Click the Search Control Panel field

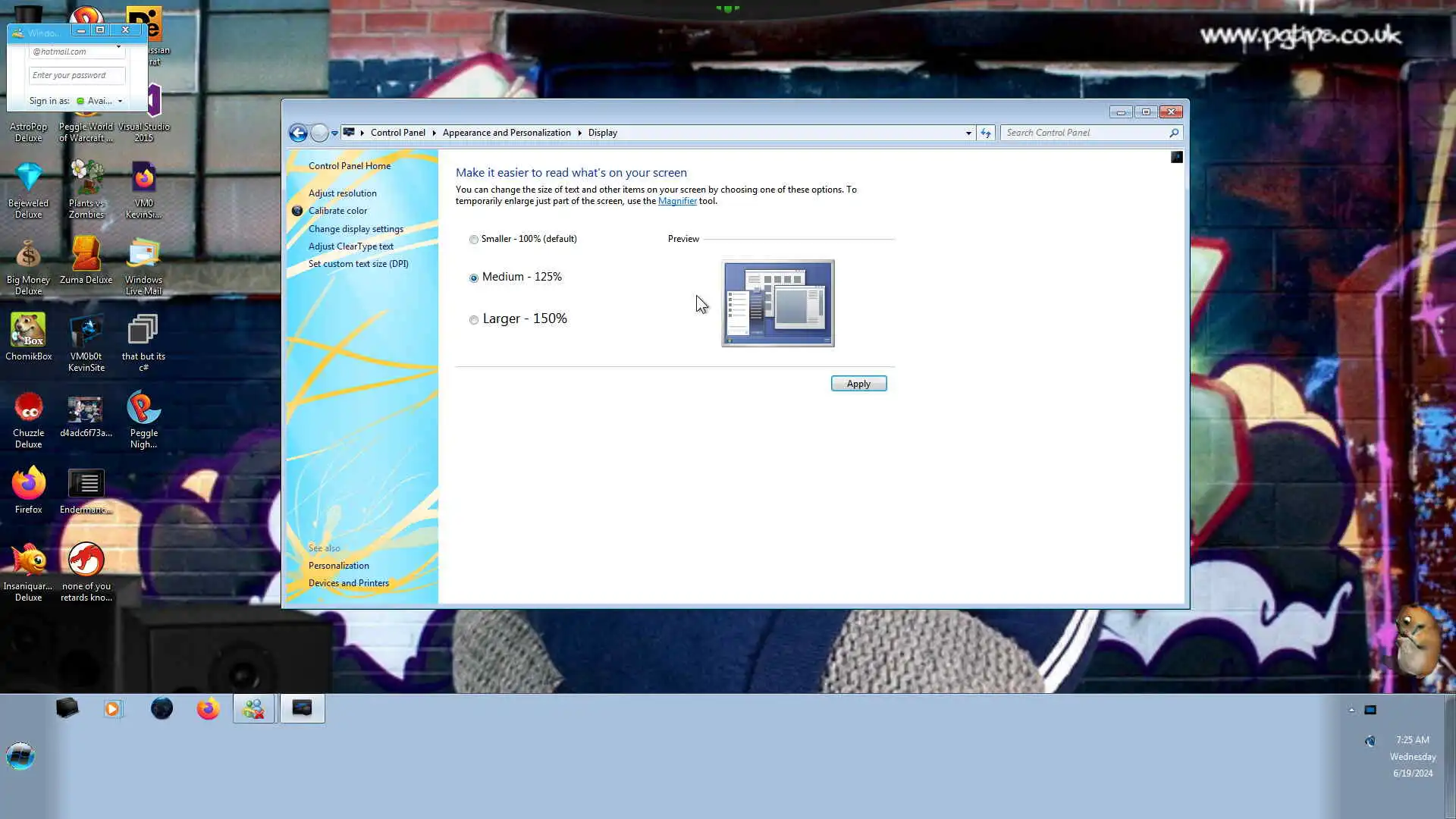tap(1084, 133)
